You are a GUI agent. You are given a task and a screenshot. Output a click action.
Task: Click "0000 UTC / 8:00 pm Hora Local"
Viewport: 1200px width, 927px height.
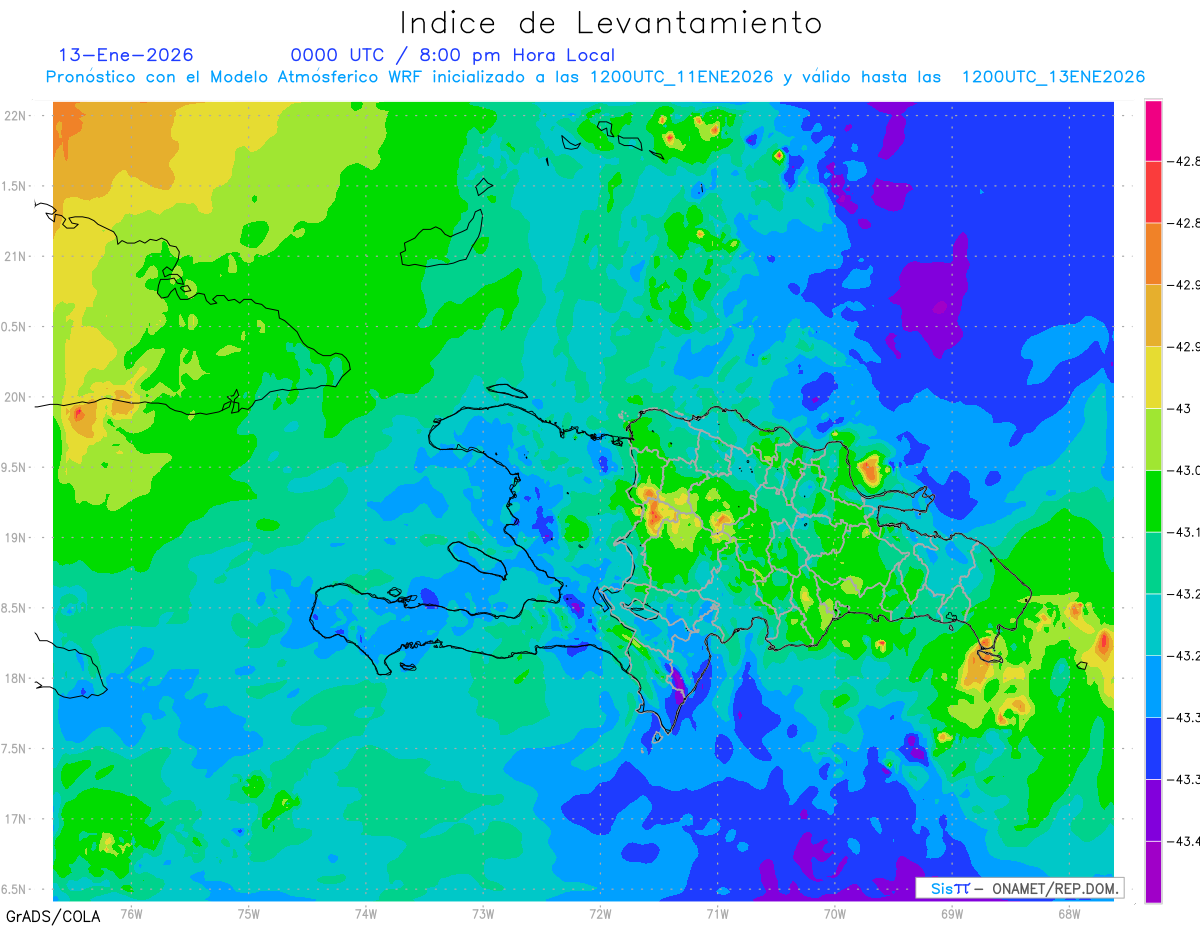[x=452, y=55]
